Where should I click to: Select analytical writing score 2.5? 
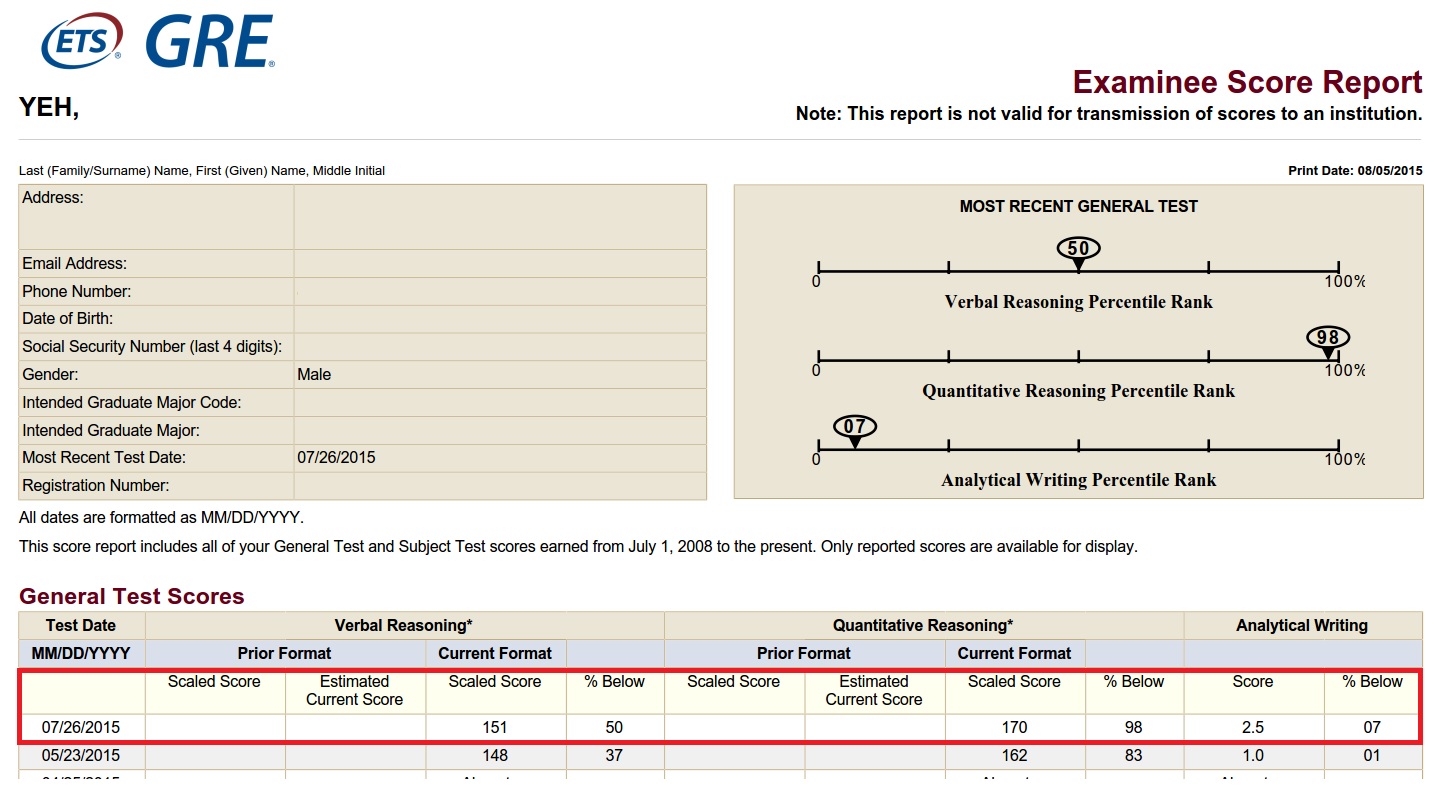point(1252,728)
